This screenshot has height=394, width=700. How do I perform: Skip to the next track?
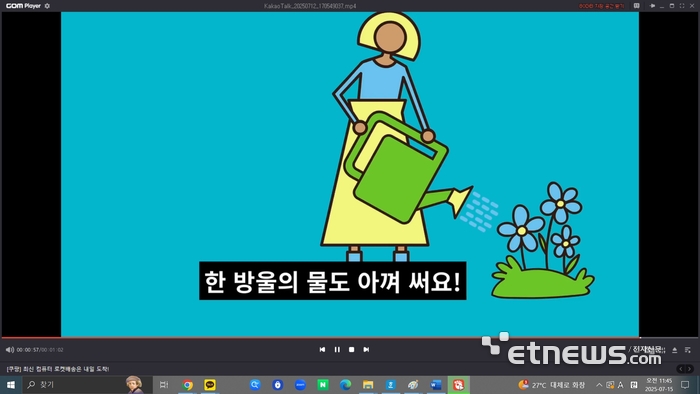(x=366, y=349)
